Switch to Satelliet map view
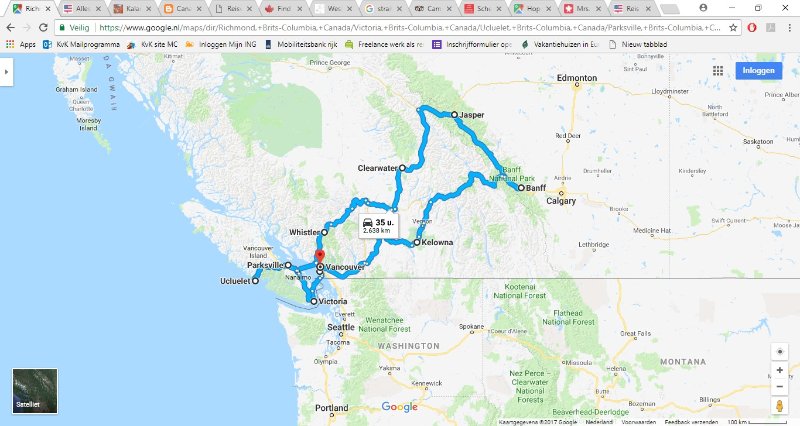 [x=35, y=391]
